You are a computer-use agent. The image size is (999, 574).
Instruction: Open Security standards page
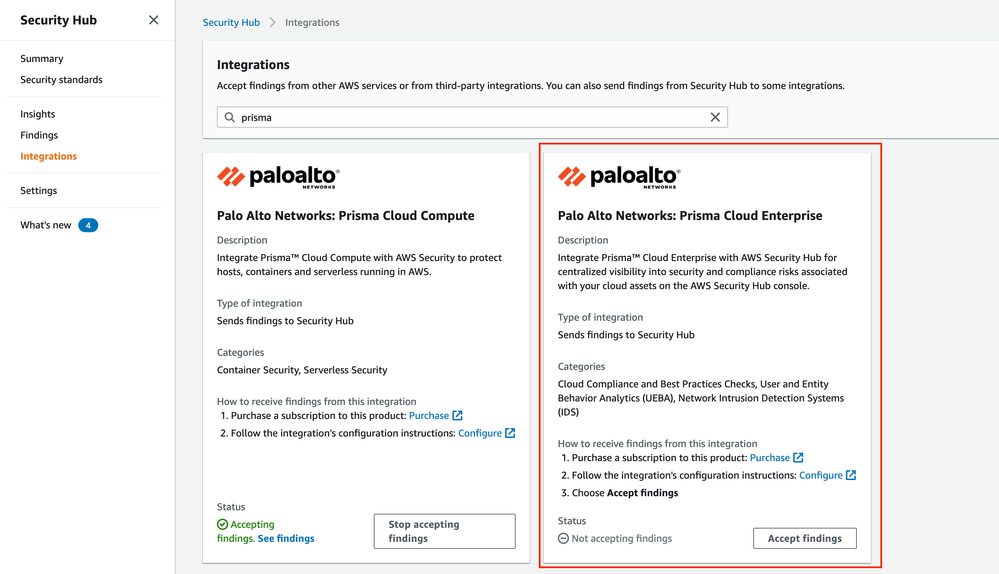61,80
